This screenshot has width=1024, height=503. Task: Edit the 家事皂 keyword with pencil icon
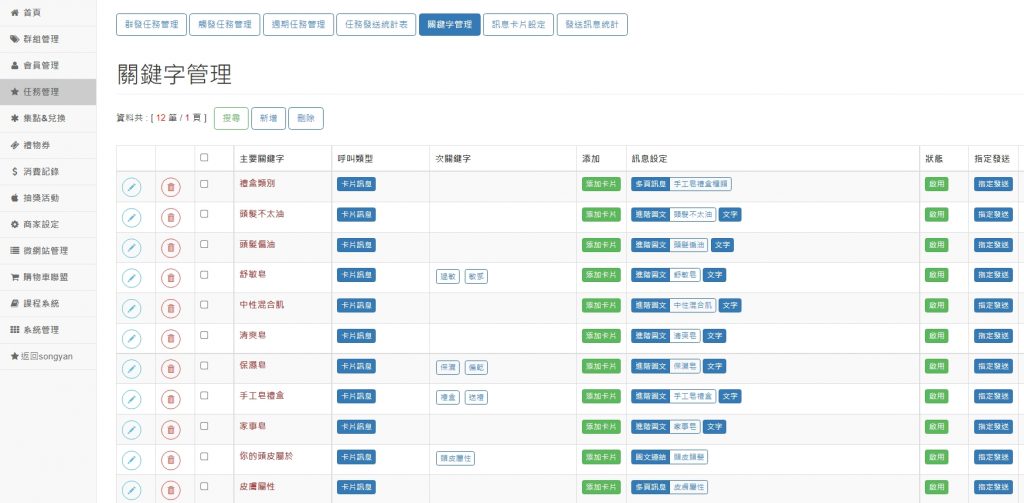132,428
